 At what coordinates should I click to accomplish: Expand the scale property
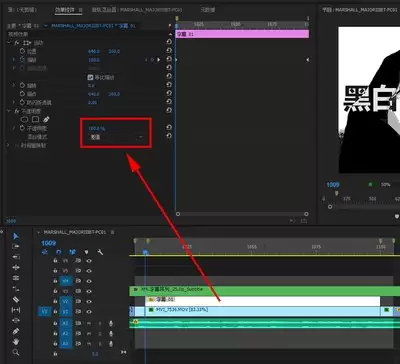point(14,60)
